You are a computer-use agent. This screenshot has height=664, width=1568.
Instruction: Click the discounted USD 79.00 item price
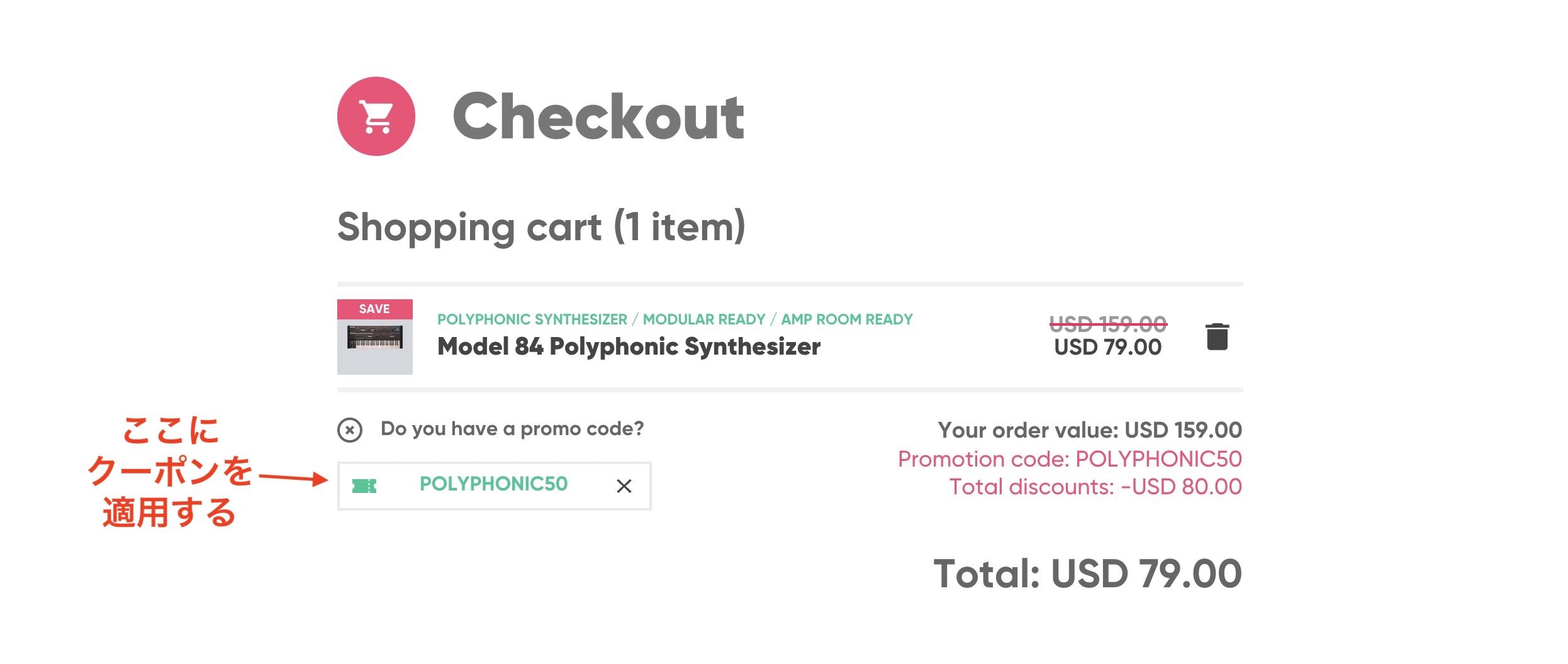pos(1107,347)
